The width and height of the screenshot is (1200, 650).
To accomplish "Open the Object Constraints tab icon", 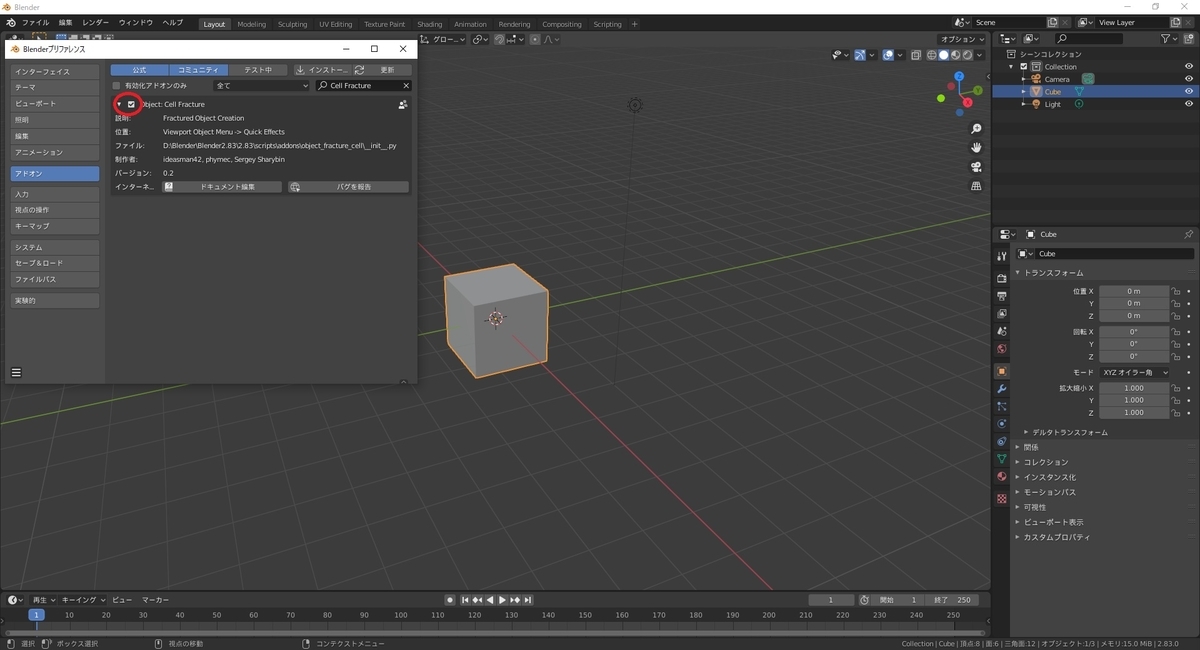I will coord(1001,441).
